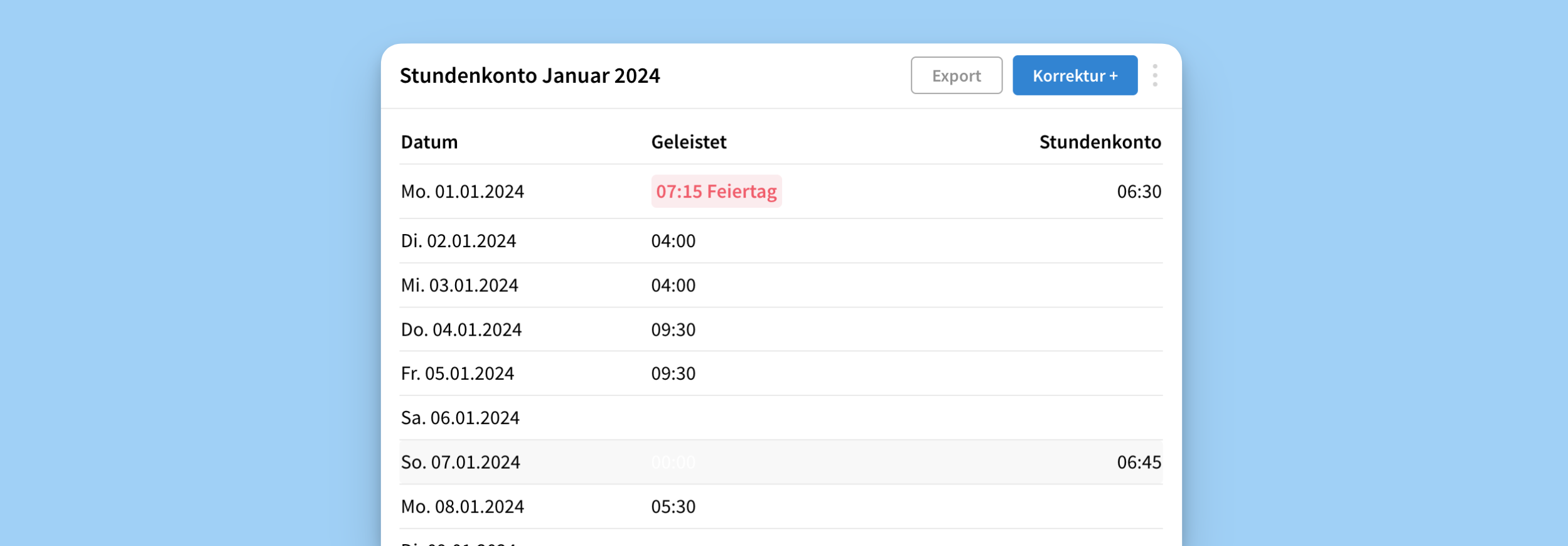Click the 06:45 Stundenkonto balance
This screenshot has height=546, width=1568.
1139,463
